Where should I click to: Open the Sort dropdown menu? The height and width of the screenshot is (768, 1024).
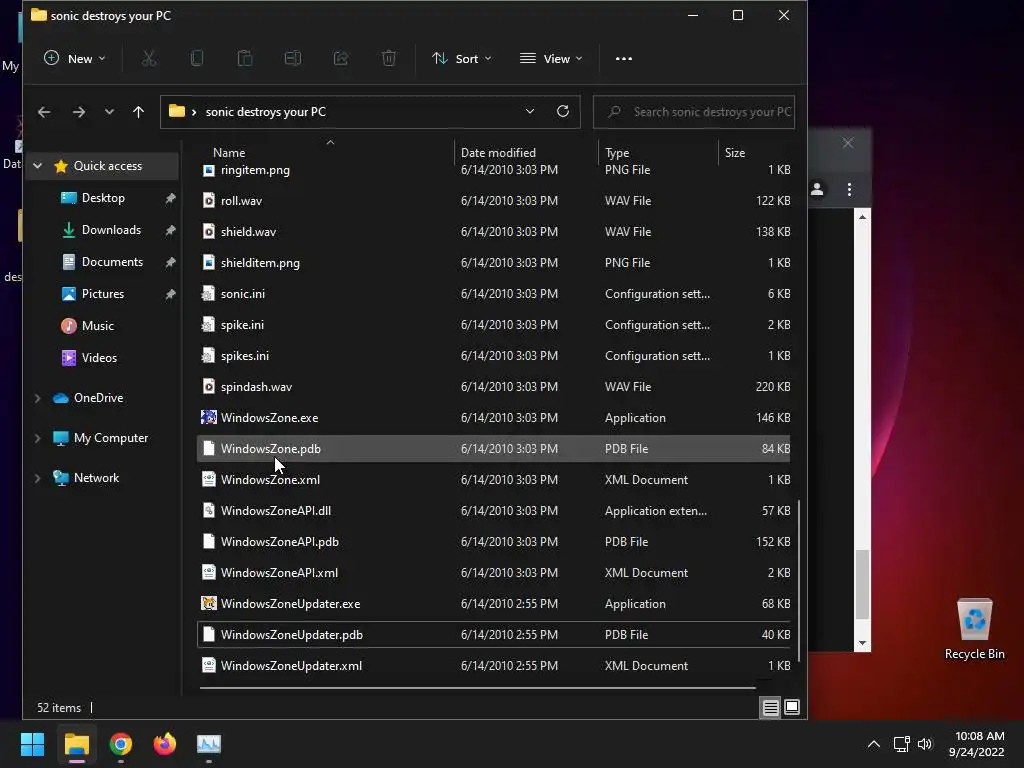(462, 59)
